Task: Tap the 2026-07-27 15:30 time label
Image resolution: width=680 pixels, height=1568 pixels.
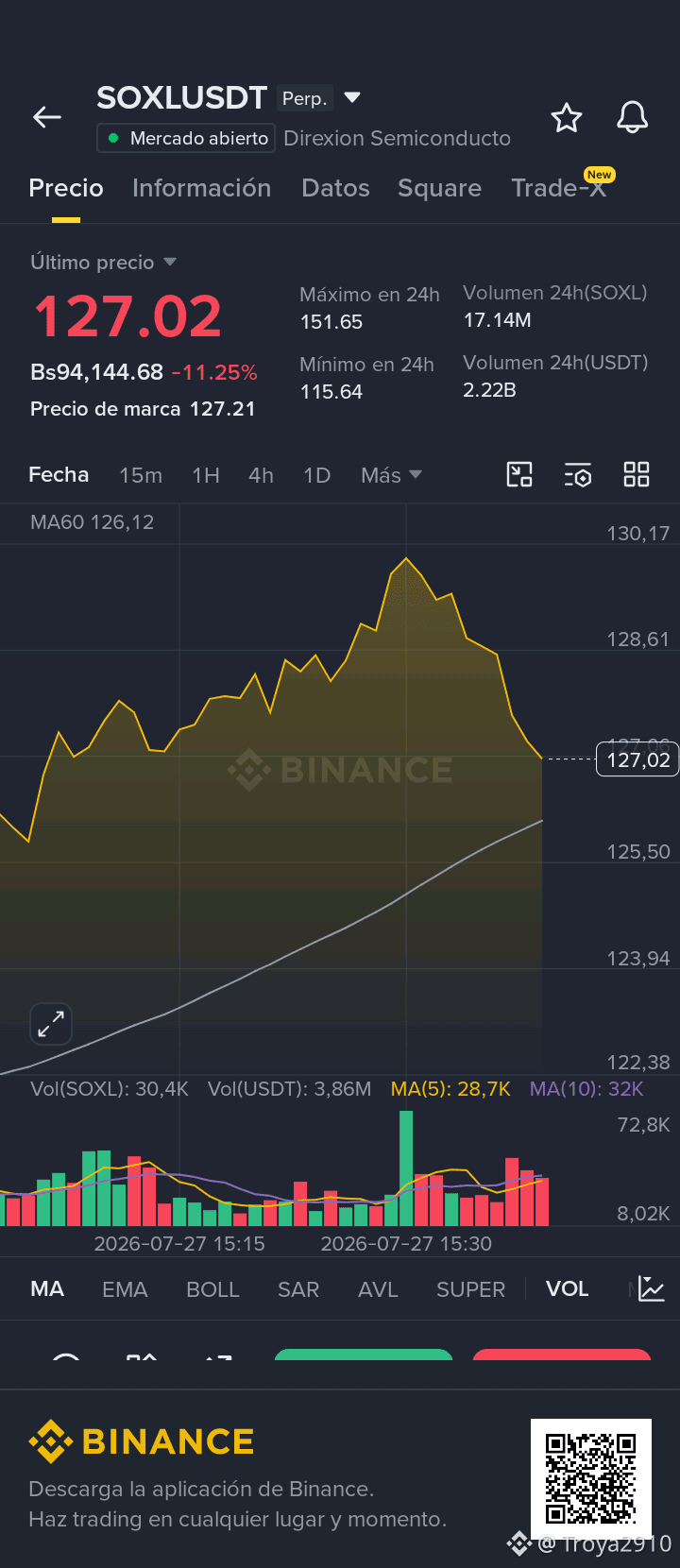Action: coord(406,1244)
